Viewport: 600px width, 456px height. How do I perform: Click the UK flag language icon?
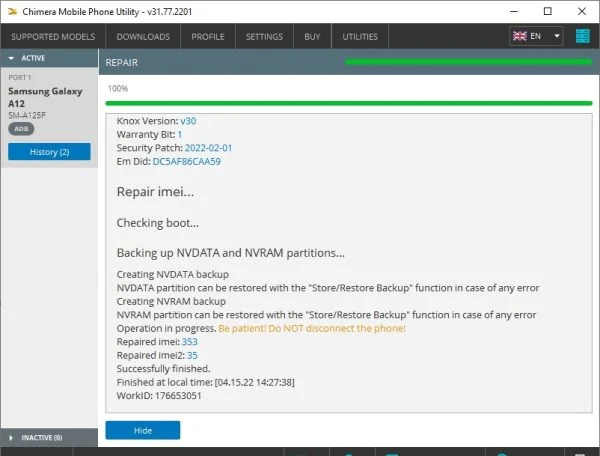pyautogui.click(x=520, y=37)
